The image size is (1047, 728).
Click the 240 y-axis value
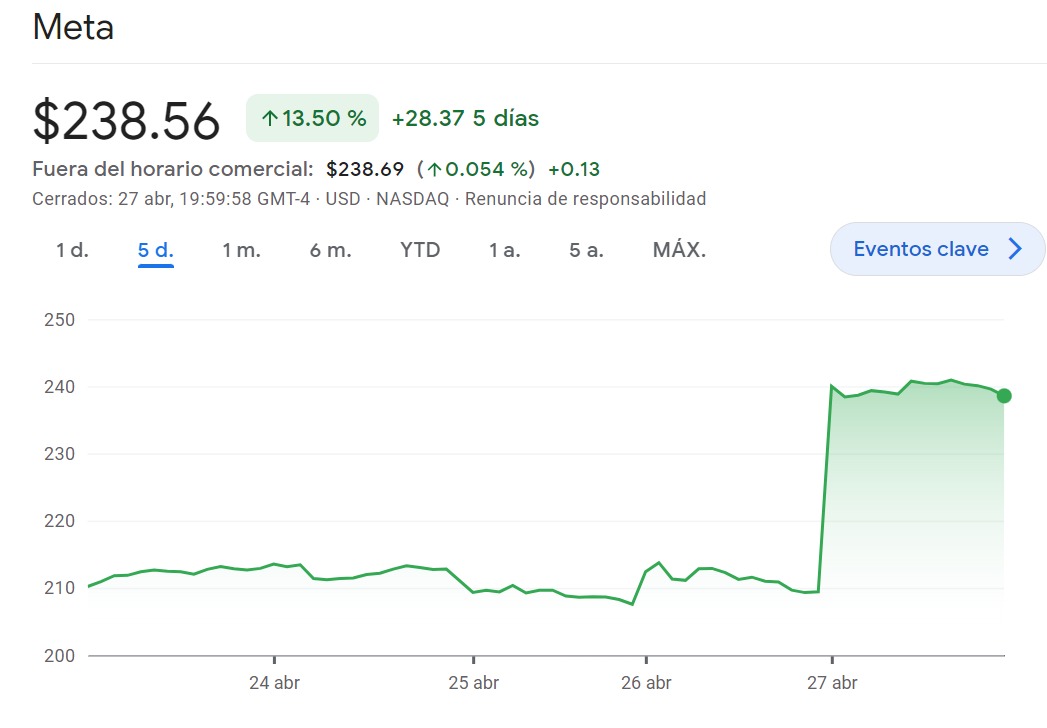tap(59, 387)
